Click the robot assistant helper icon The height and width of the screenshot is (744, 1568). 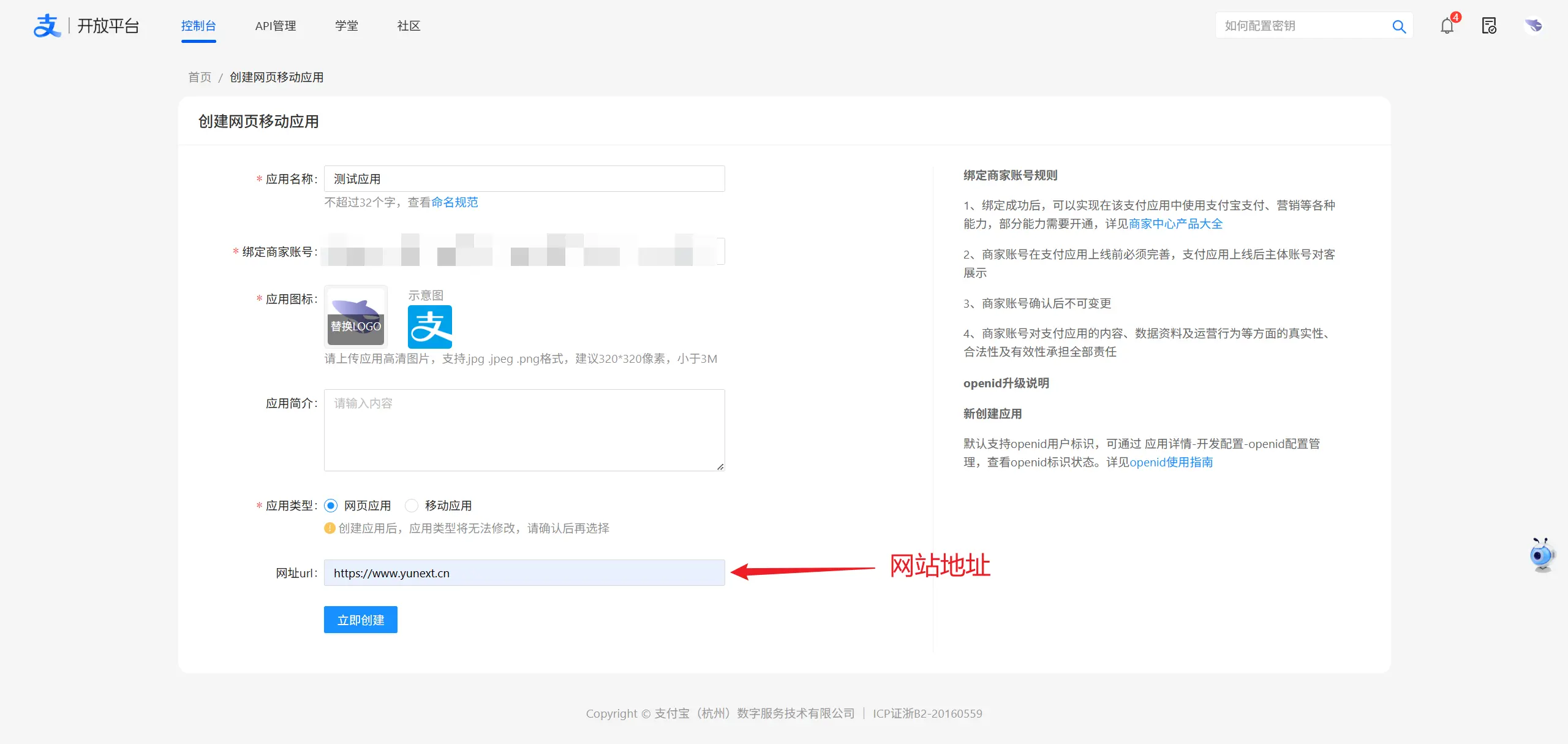point(1541,555)
